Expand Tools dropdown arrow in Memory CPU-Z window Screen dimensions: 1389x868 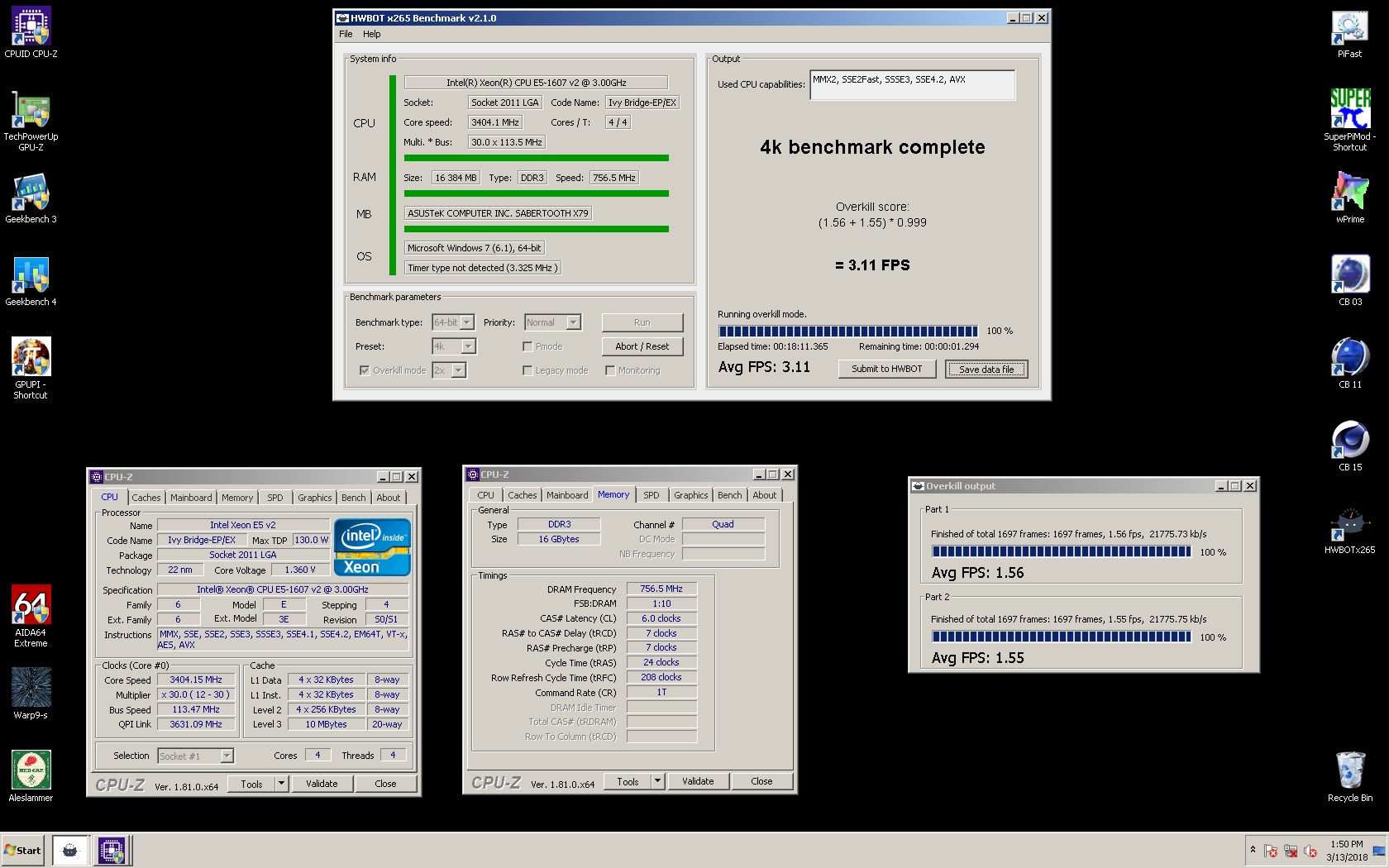(657, 781)
